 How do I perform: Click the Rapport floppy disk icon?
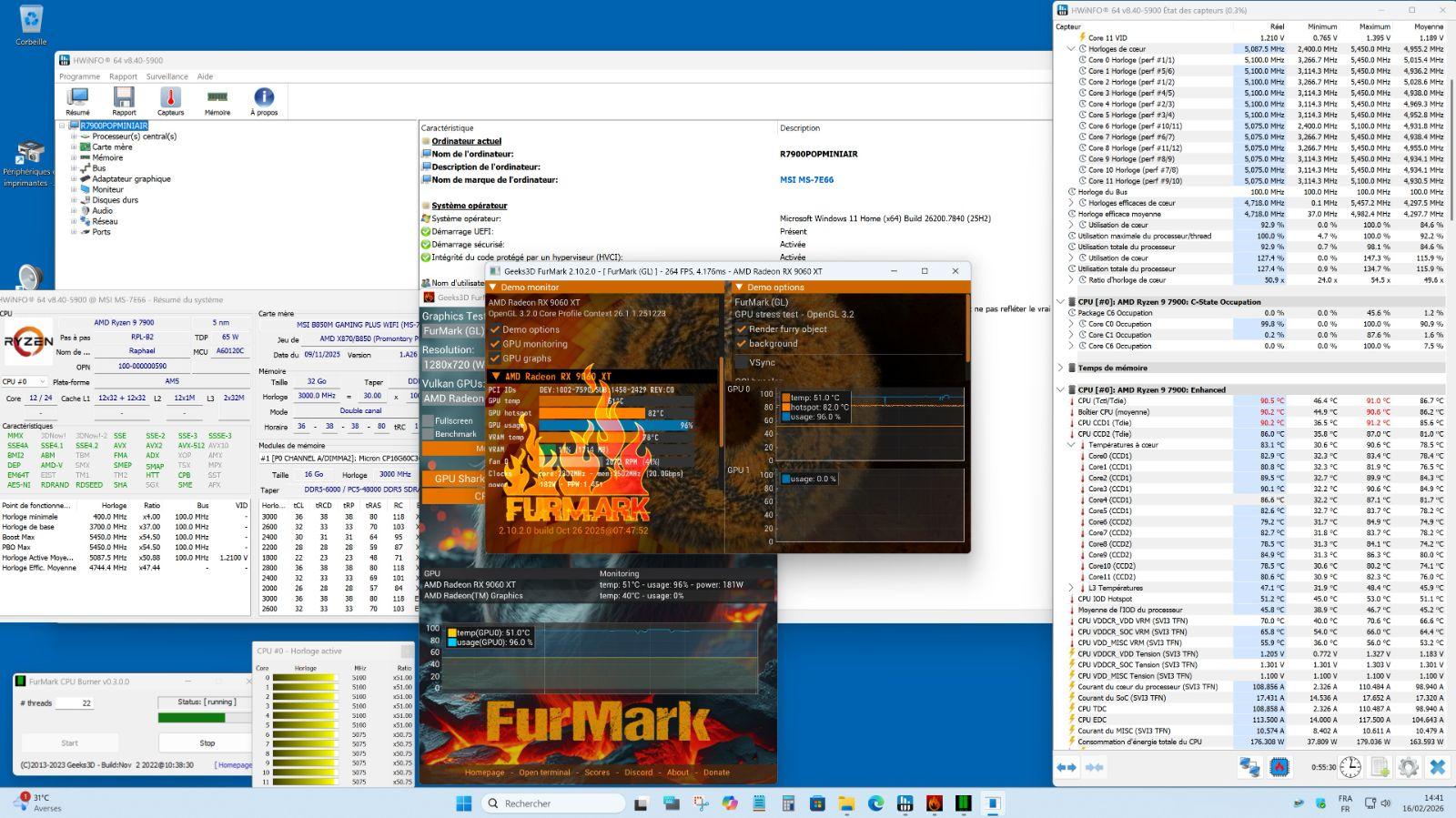(124, 98)
